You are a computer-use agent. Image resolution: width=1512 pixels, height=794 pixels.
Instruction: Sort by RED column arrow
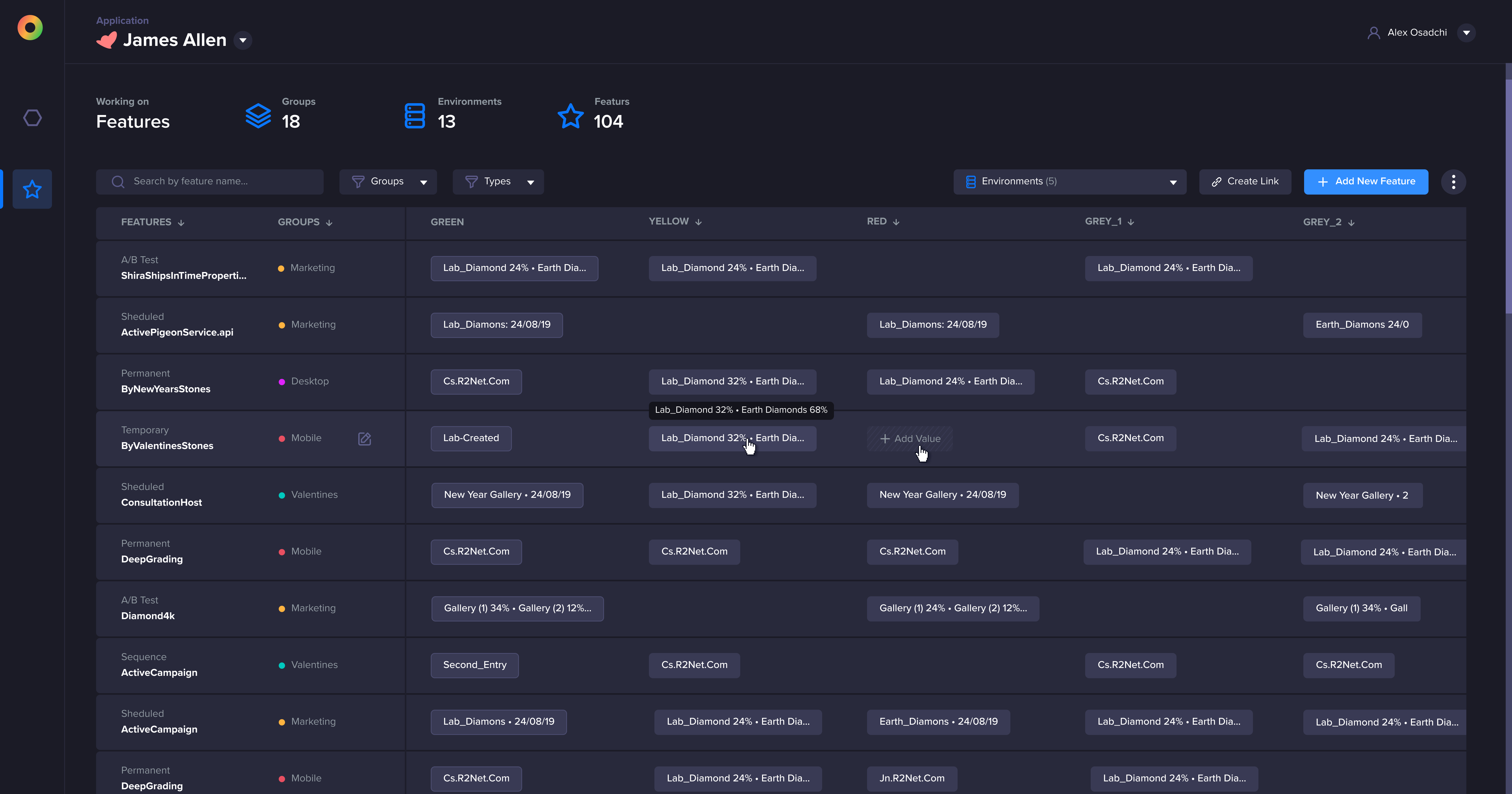click(896, 222)
